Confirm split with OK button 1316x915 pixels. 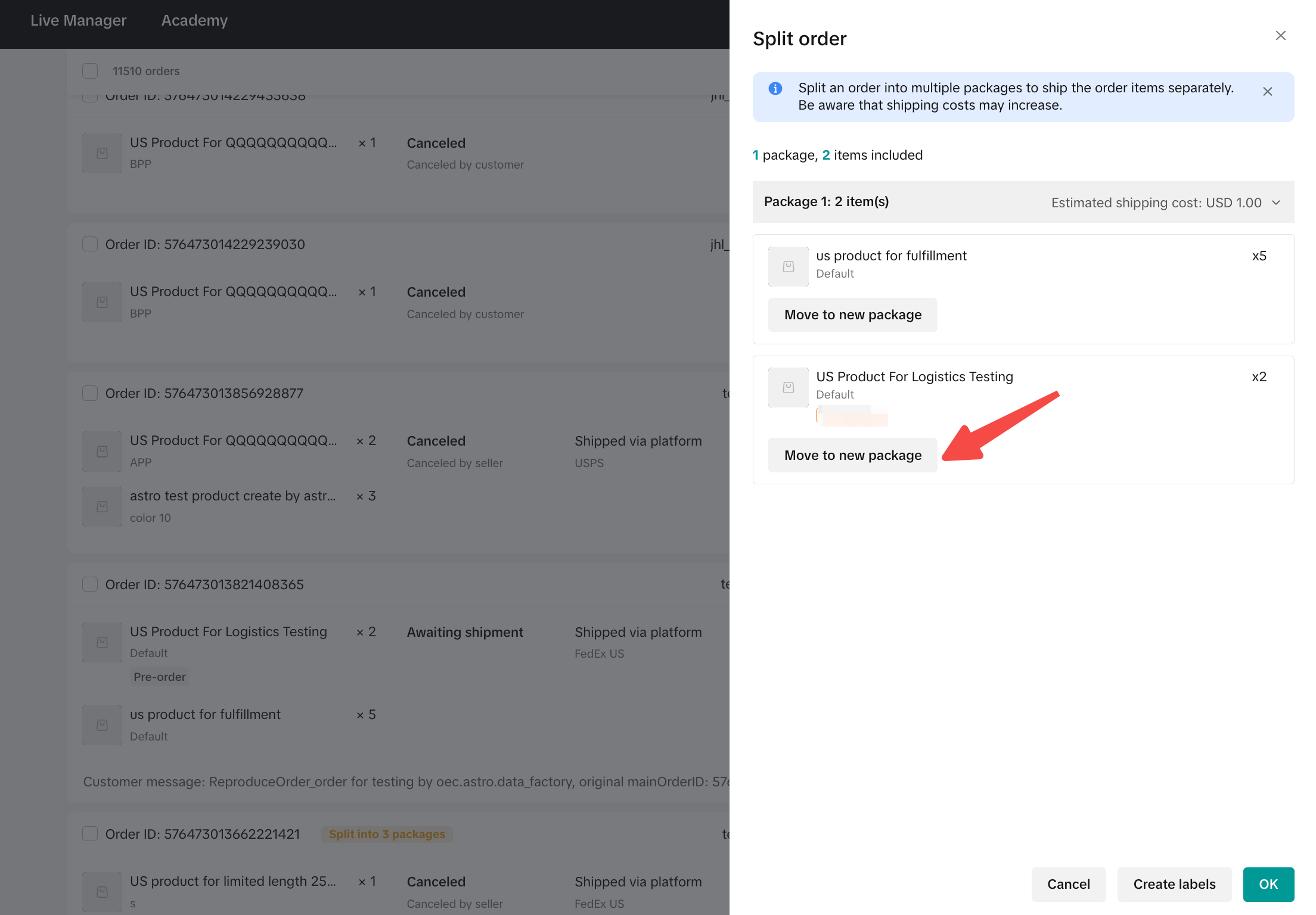(1268, 885)
